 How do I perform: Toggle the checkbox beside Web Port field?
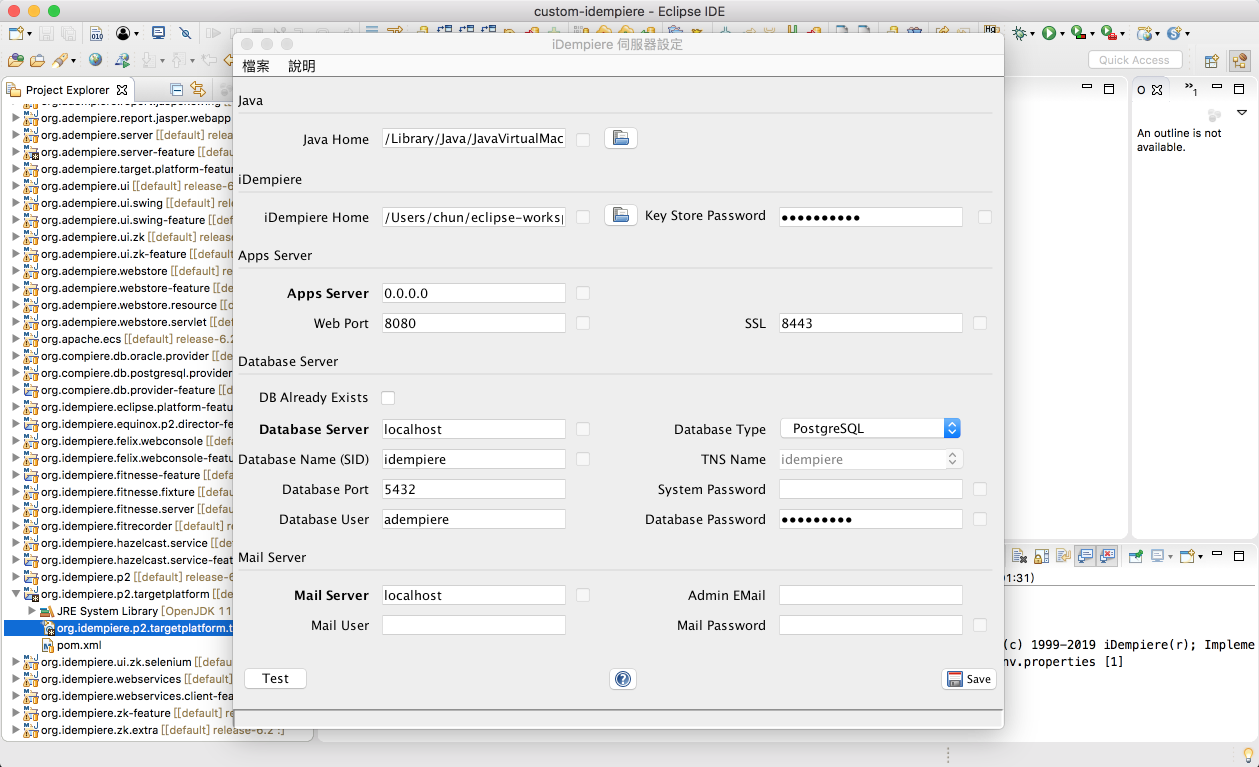click(583, 323)
